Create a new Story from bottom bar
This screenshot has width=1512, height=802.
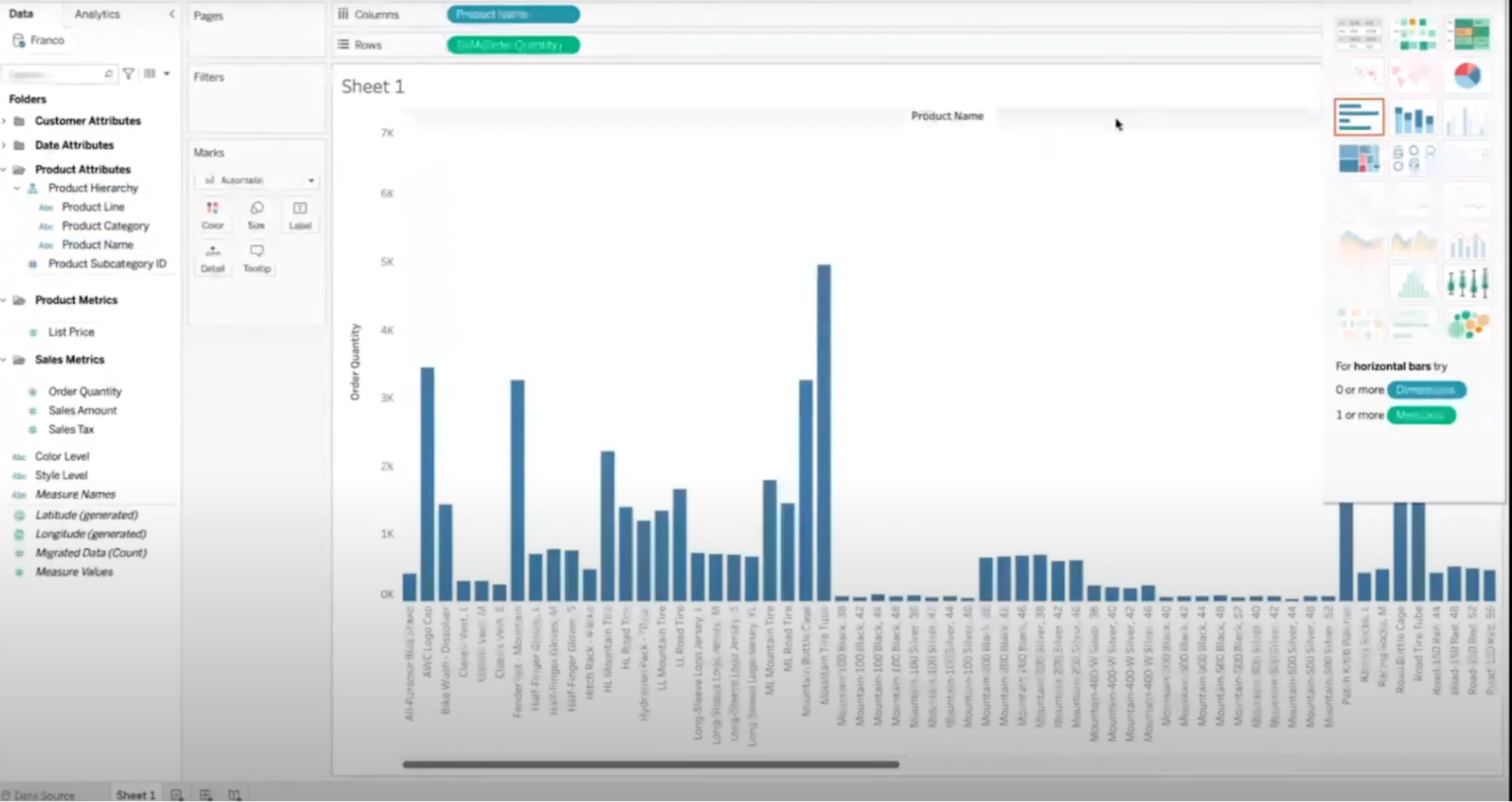click(234, 794)
